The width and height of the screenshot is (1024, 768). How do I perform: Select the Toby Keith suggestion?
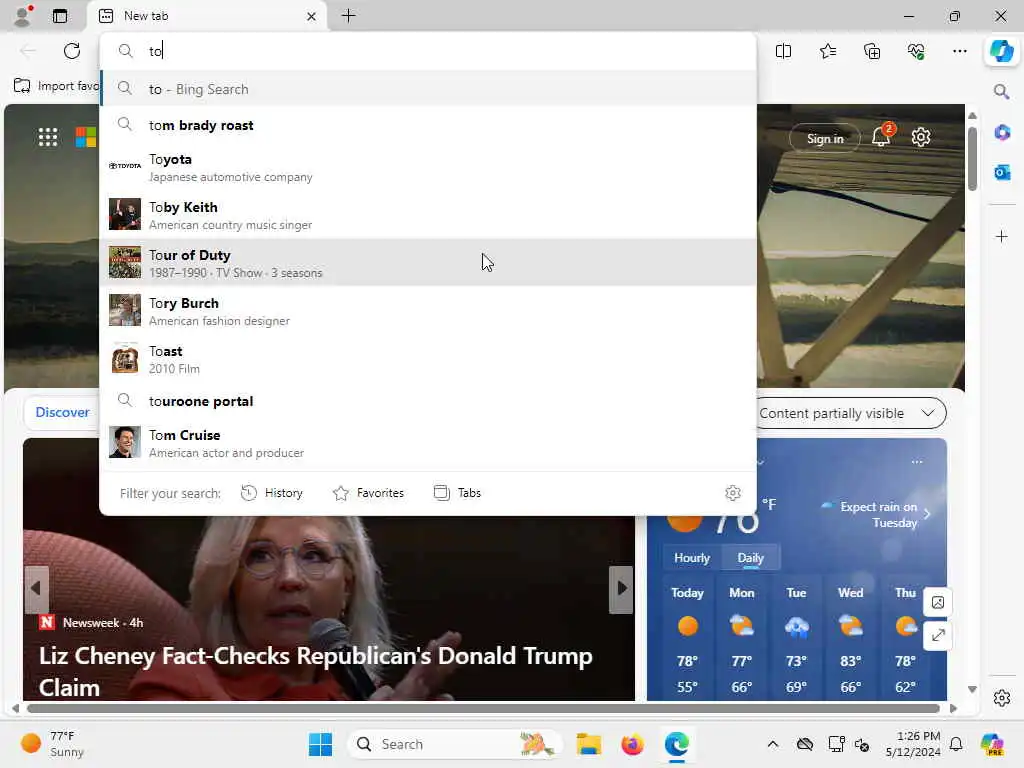(428, 215)
